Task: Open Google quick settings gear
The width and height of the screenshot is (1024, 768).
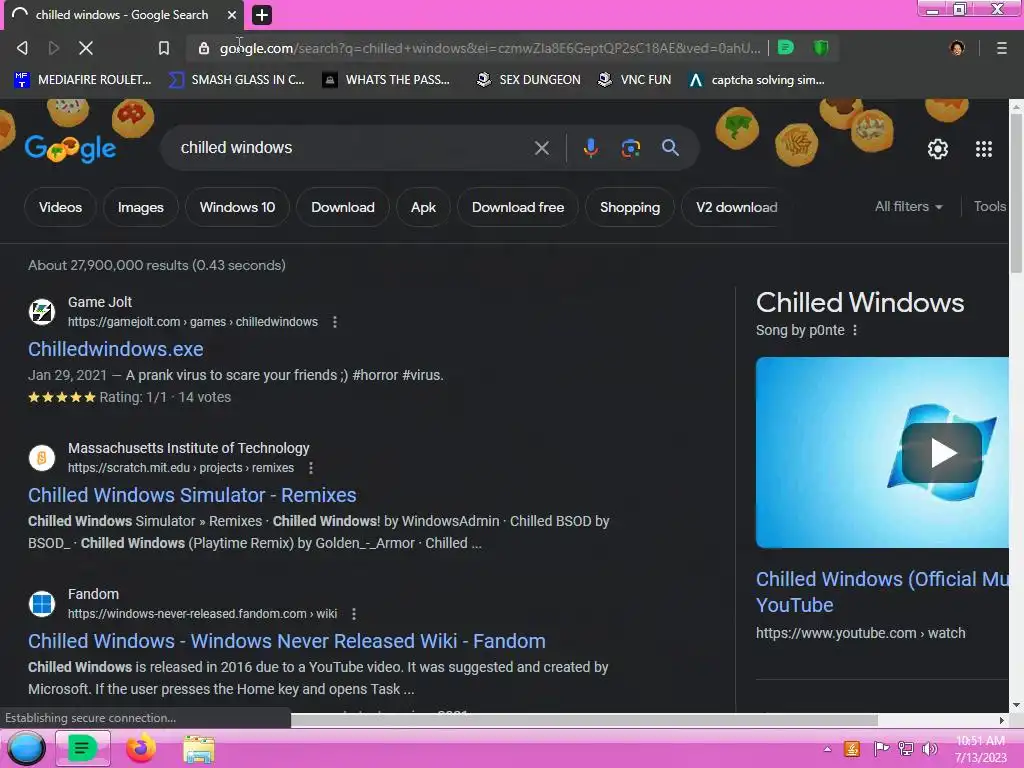Action: pyautogui.click(x=938, y=149)
